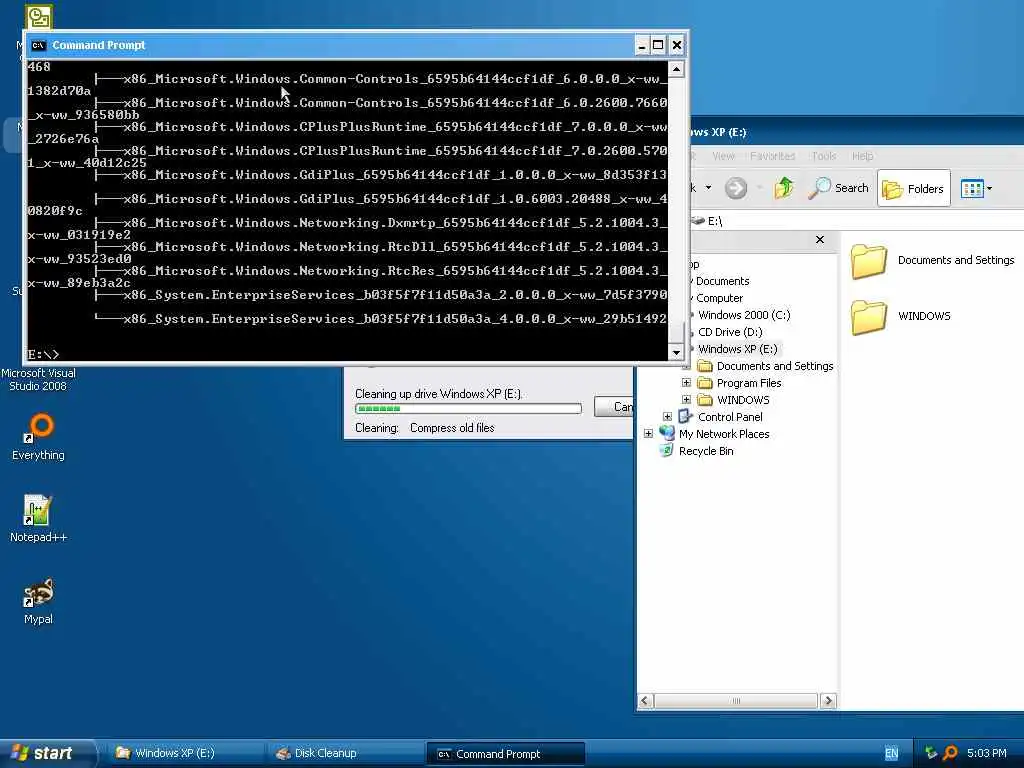Click the network tray icon
Screen dimensions: 1024x768
(x=931, y=753)
